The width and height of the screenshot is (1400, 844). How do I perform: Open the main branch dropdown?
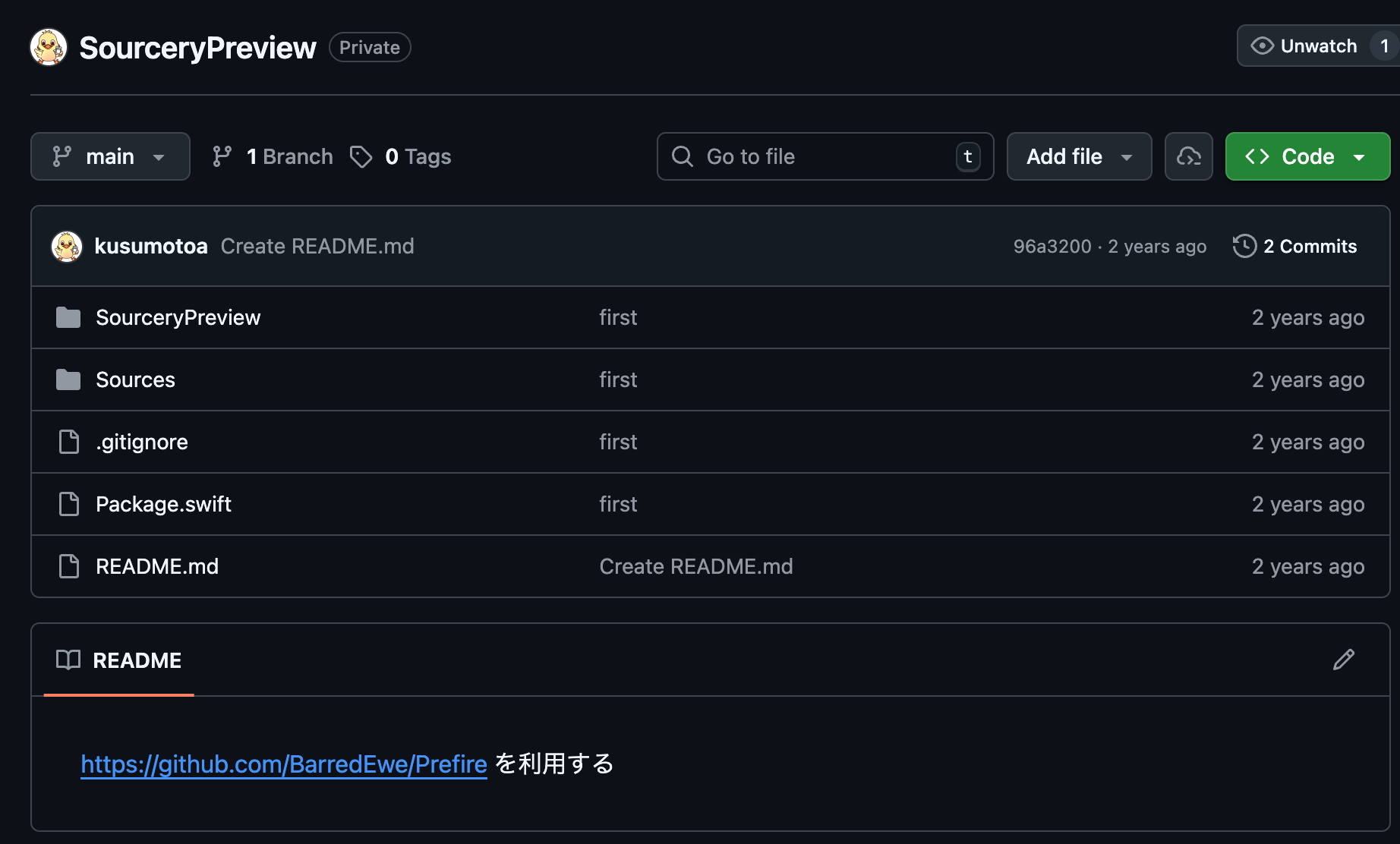pos(110,156)
